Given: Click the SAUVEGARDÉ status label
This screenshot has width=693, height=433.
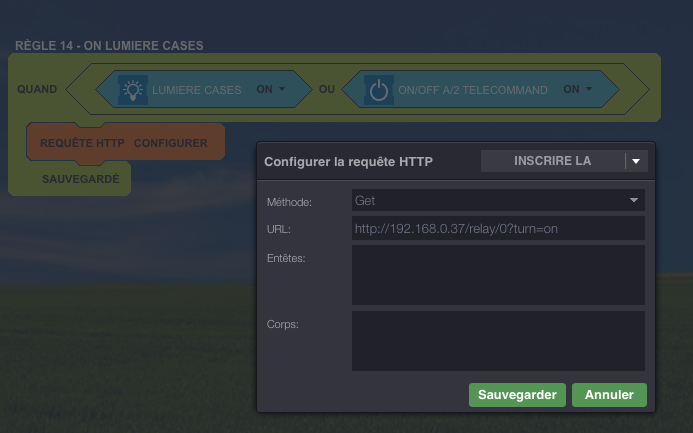Looking at the screenshot, I should [81, 179].
